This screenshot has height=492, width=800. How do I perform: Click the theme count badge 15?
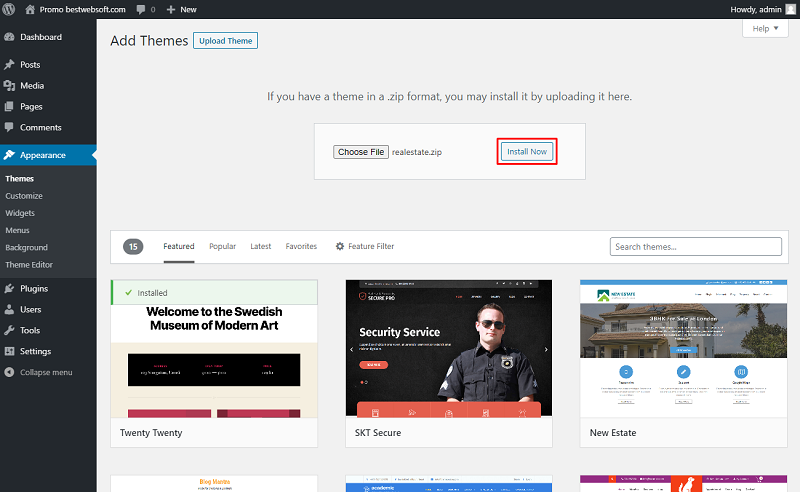click(x=133, y=247)
